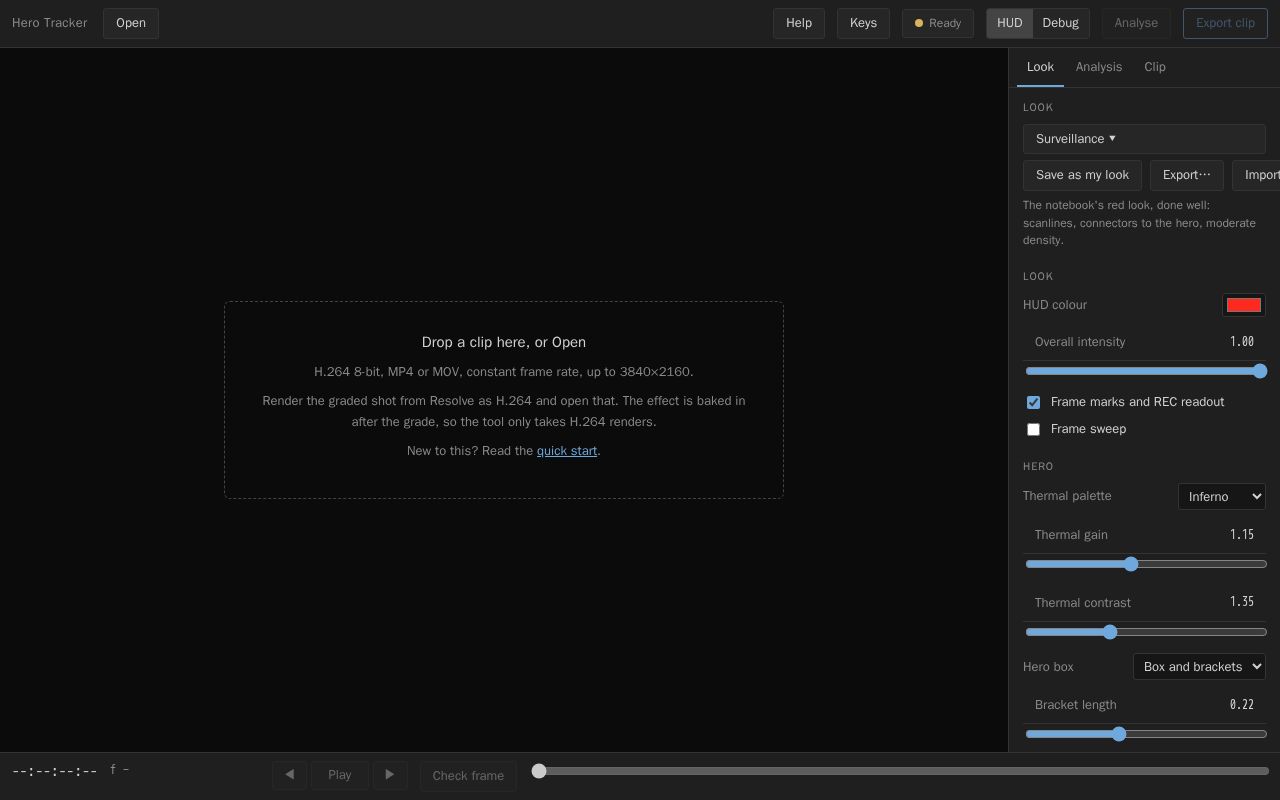Enable the Frame sweep checkbox

(1033, 429)
